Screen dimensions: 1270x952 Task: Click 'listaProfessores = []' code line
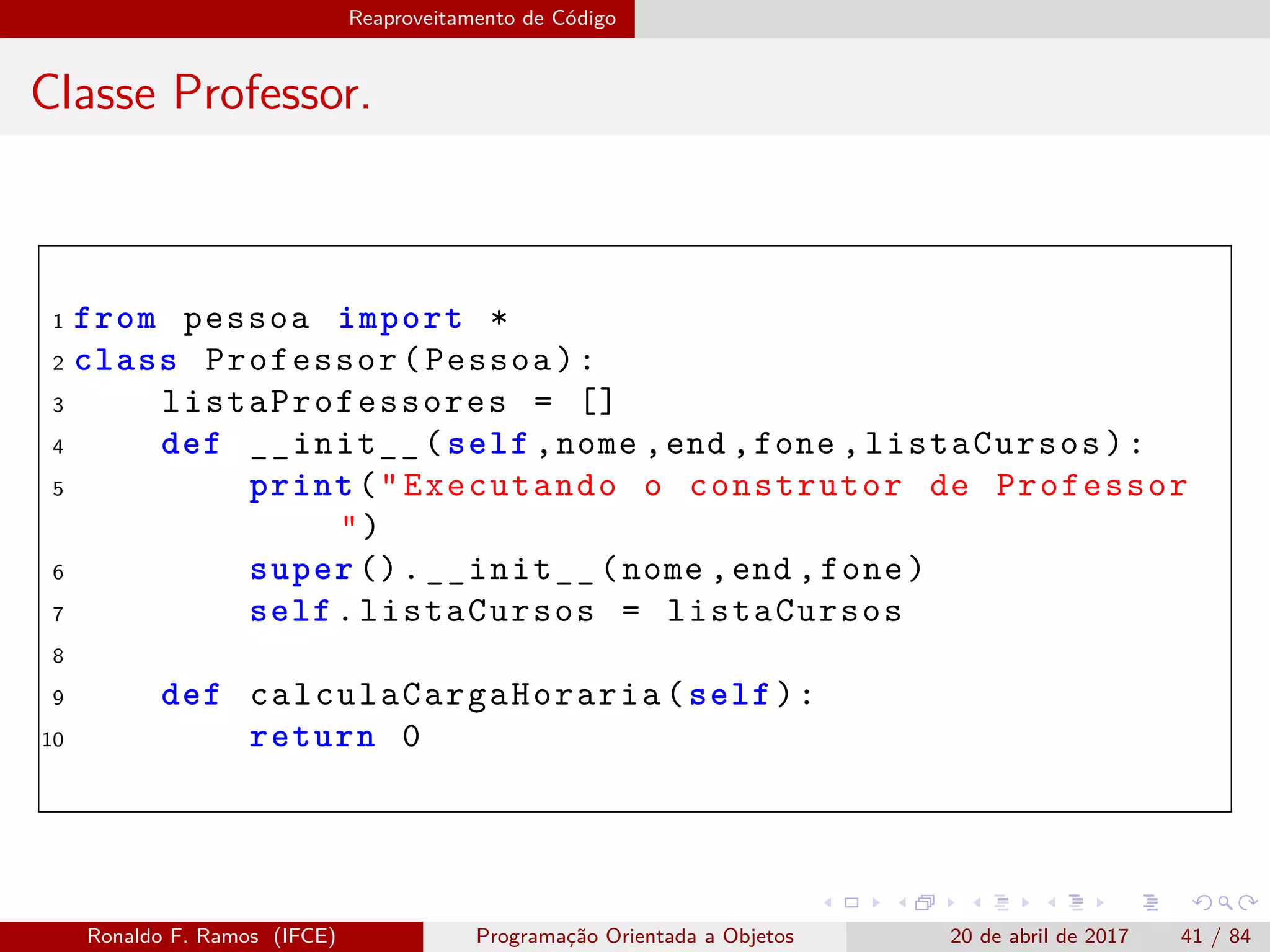388,402
